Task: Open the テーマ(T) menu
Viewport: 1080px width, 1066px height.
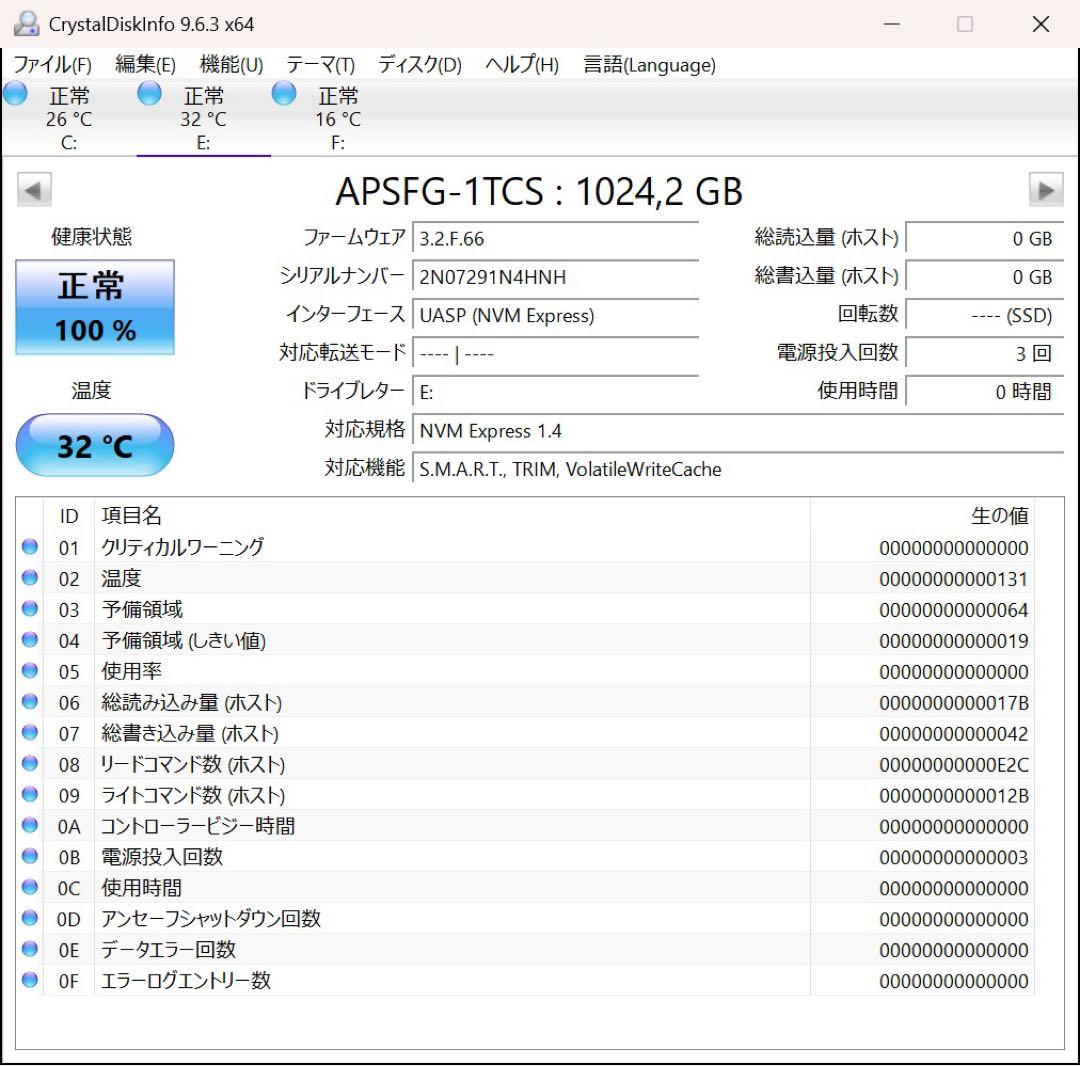Action: point(318,65)
